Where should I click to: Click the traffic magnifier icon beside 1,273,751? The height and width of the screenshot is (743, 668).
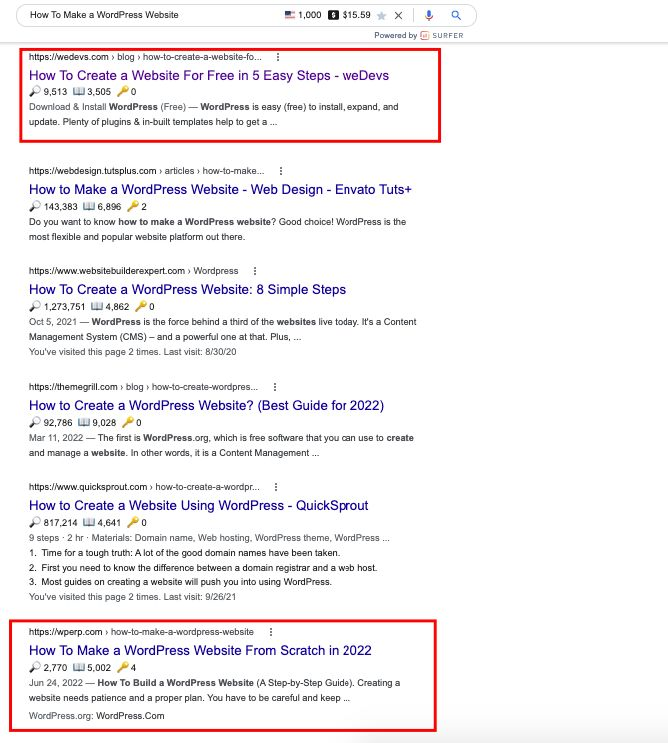click(x=35, y=306)
